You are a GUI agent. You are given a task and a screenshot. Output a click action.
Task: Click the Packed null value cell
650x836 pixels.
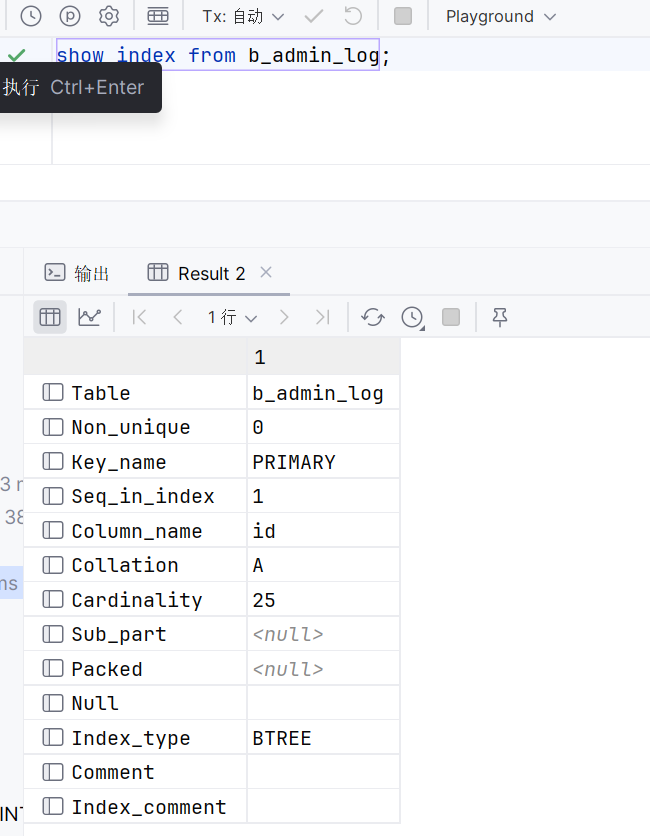point(323,669)
